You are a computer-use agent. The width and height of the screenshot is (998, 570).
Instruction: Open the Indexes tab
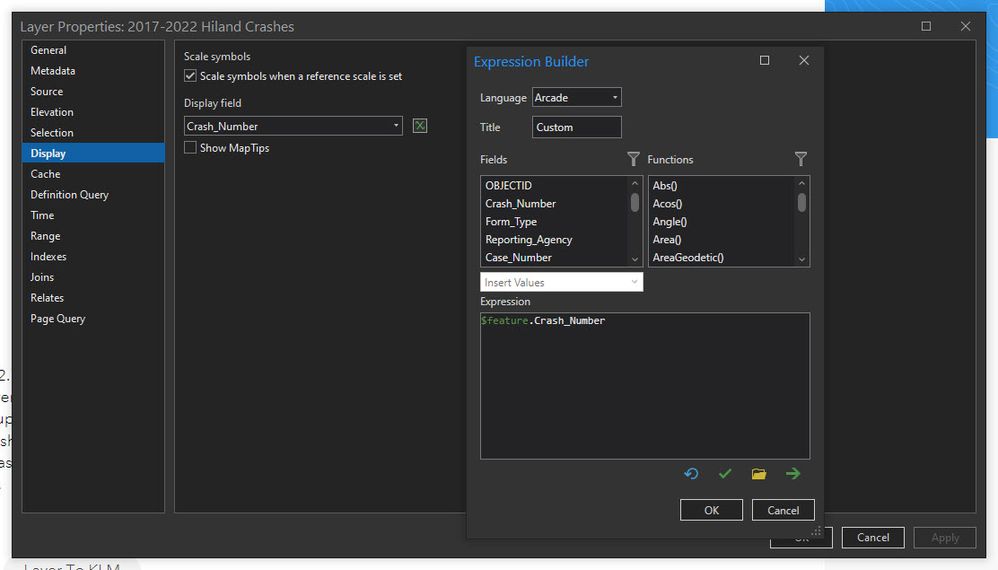(93, 256)
